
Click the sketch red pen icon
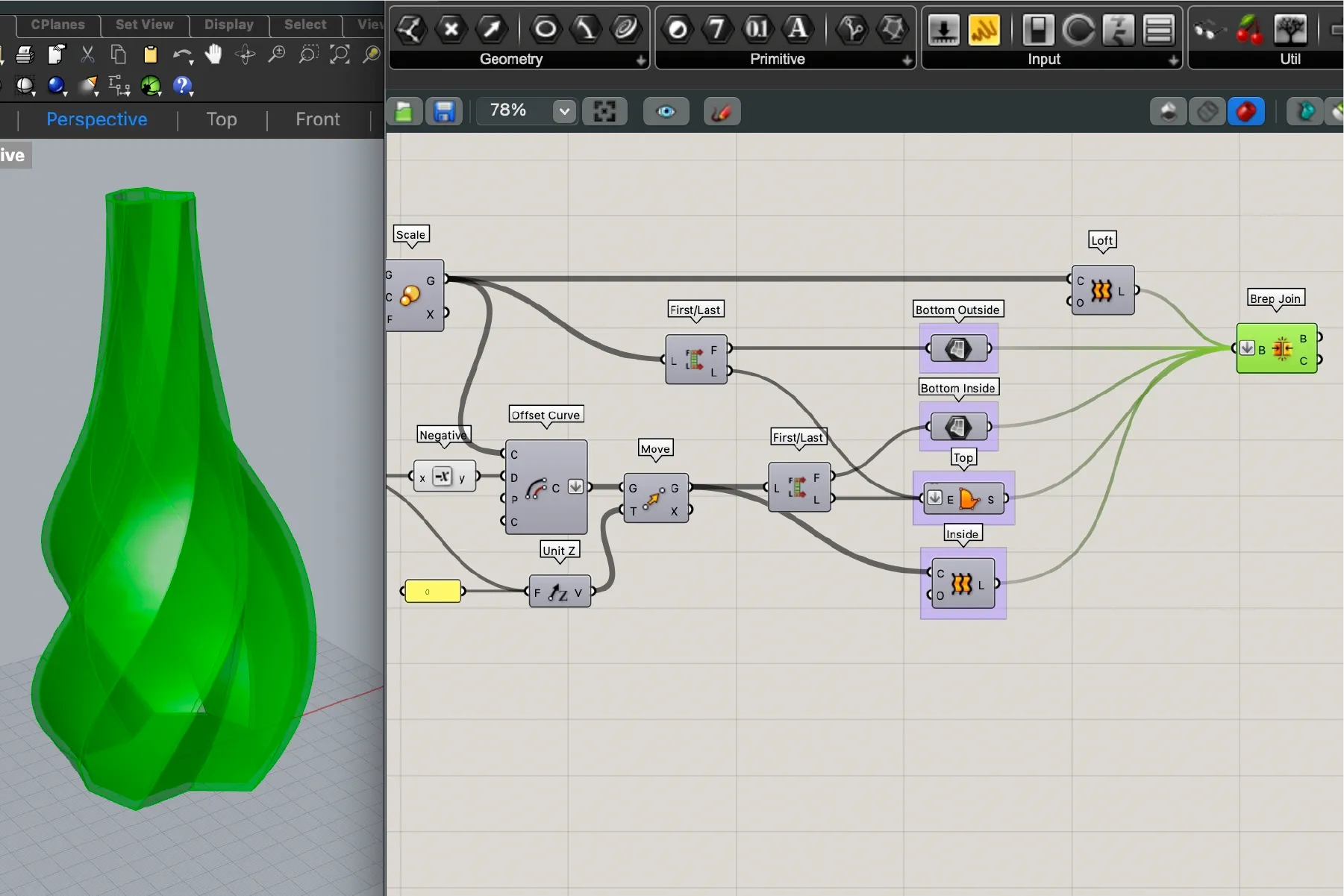point(722,112)
